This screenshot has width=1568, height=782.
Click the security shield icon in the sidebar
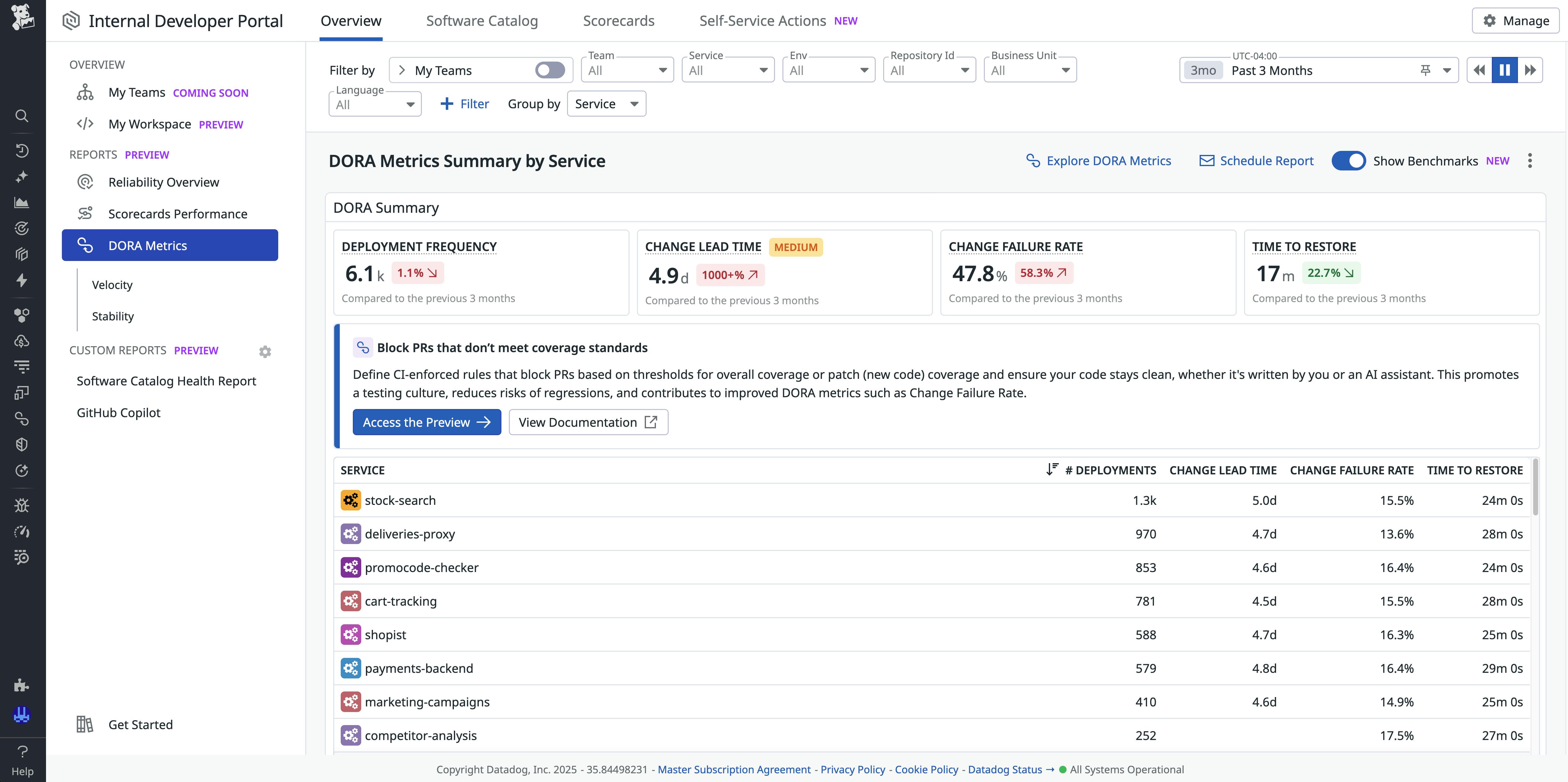tap(22, 444)
